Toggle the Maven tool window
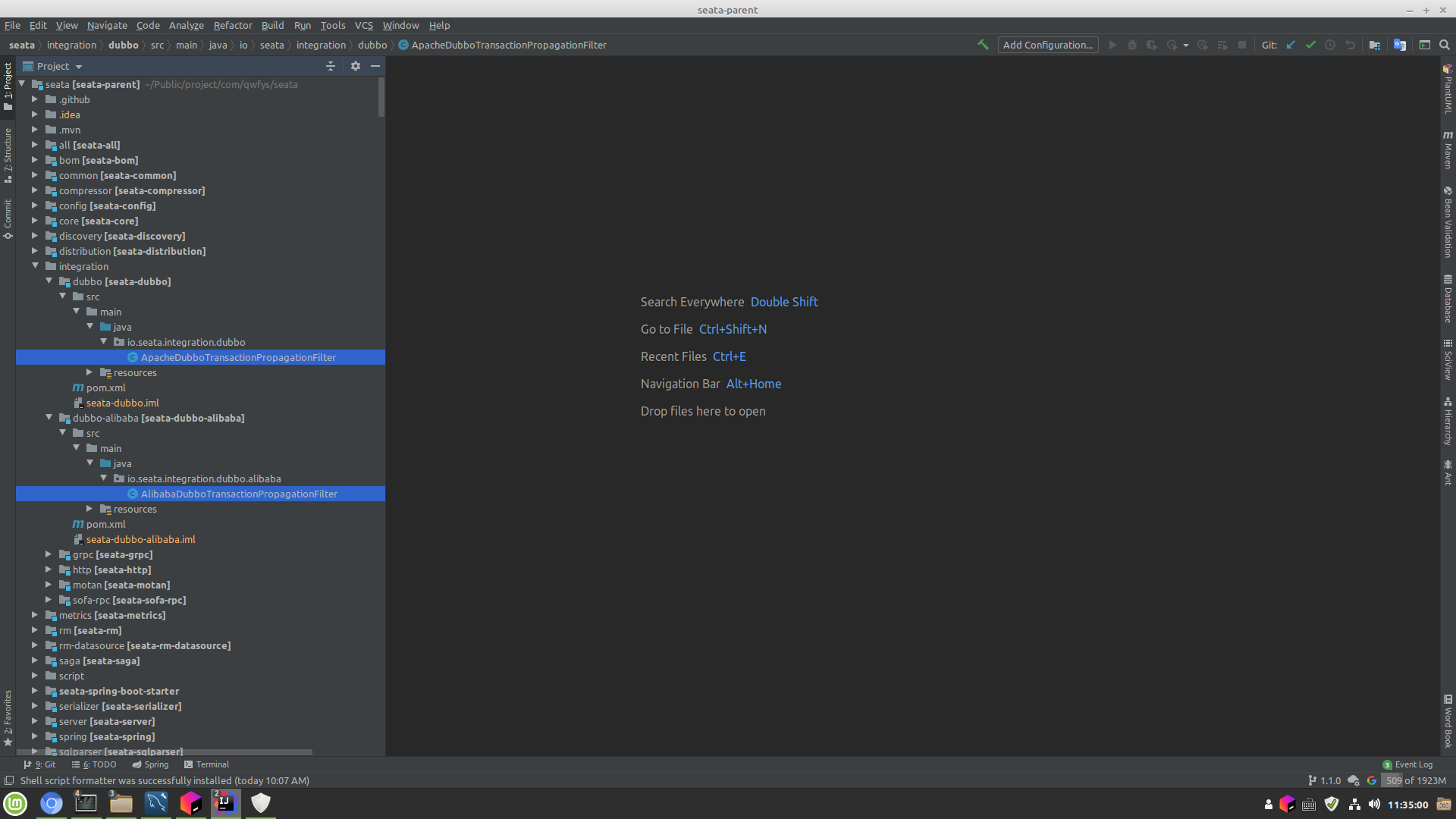This screenshot has width=1456, height=819. pos(1448,149)
